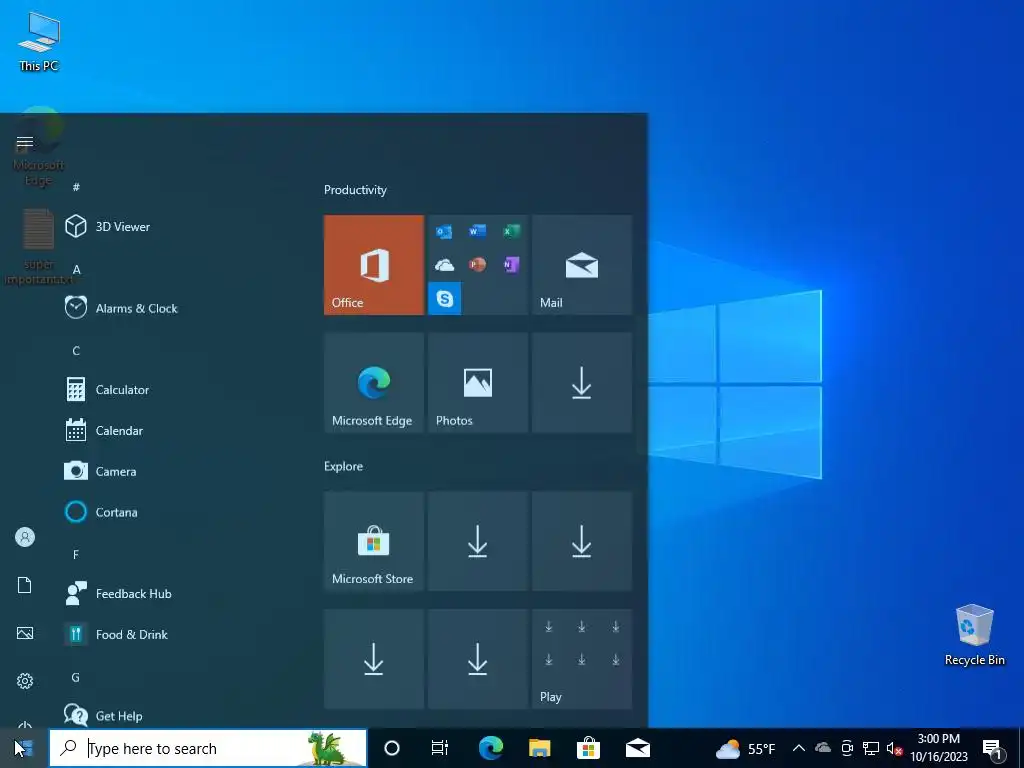Open weather widget showing 55°F
The image size is (1024, 768).
tap(746, 748)
